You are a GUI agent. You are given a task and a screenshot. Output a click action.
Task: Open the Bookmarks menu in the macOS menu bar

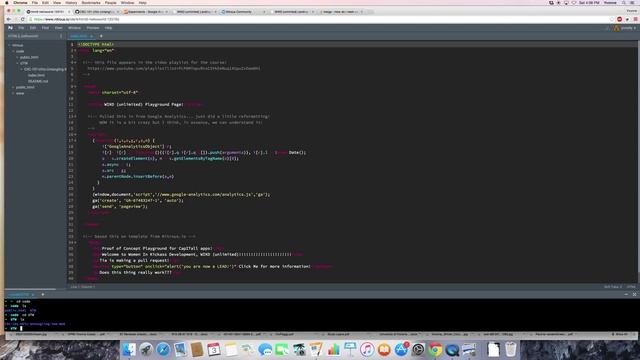click(91, 2)
